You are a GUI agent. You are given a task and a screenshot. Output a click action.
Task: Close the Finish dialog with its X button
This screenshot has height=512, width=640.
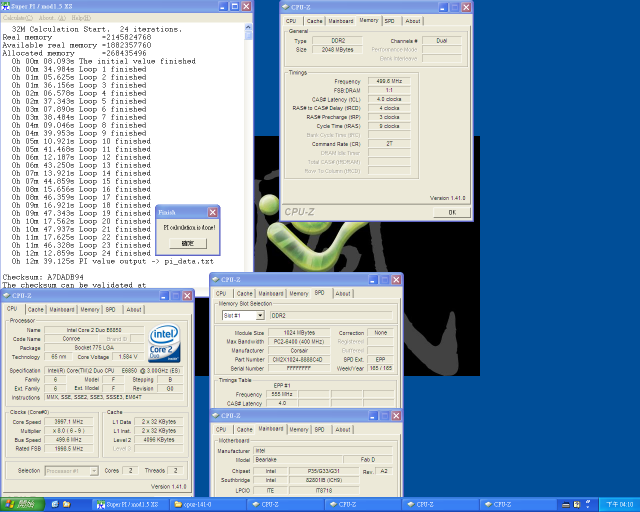(x=213, y=212)
